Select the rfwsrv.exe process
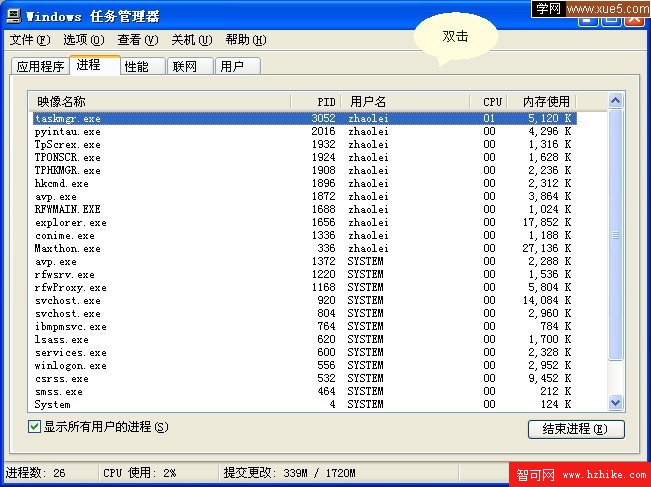The width and height of the screenshot is (651, 487). click(305, 274)
